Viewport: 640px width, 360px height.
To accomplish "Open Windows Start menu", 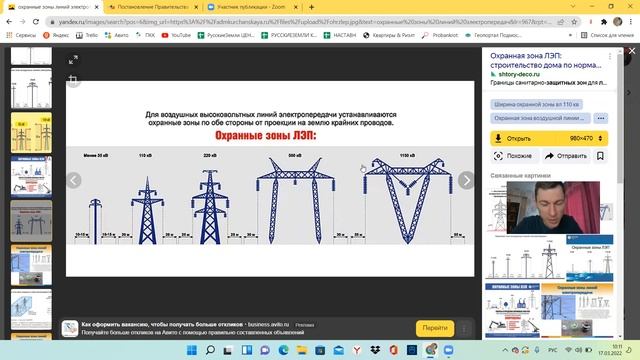I will click(x=191, y=350).
